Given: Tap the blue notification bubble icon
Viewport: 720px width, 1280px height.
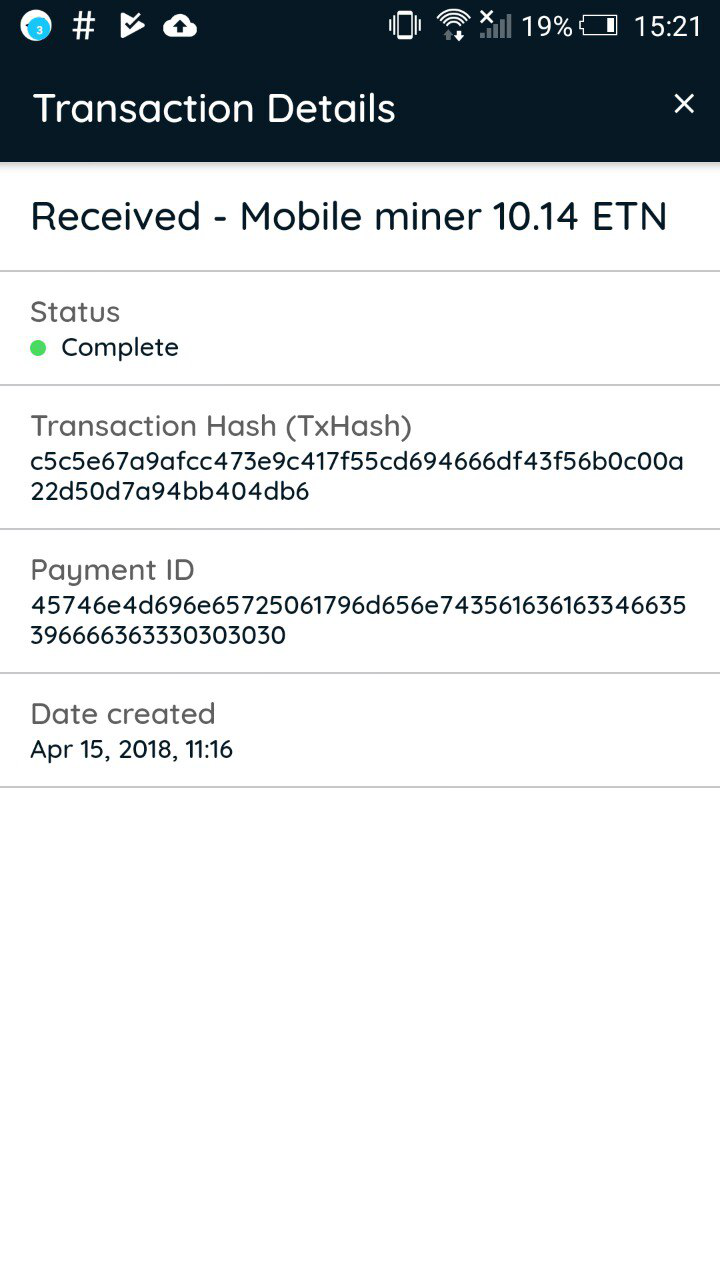Looking at the screenshot, I should click(36, 27).
